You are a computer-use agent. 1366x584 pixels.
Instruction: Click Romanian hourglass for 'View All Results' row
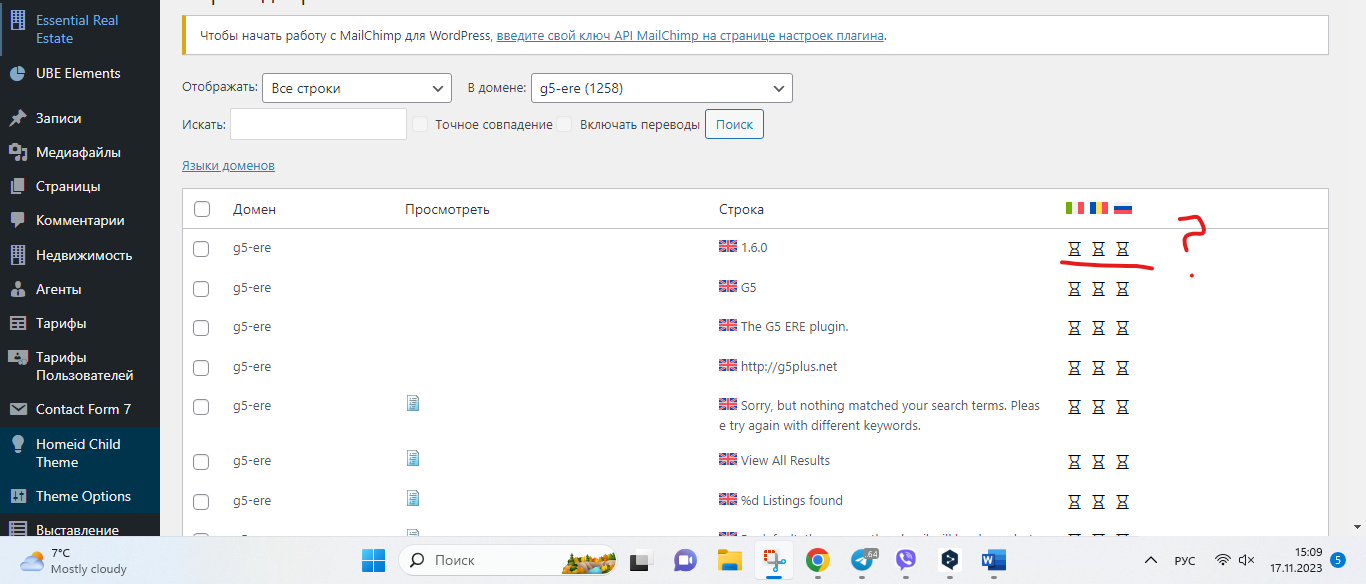(x=1098, y=462)
